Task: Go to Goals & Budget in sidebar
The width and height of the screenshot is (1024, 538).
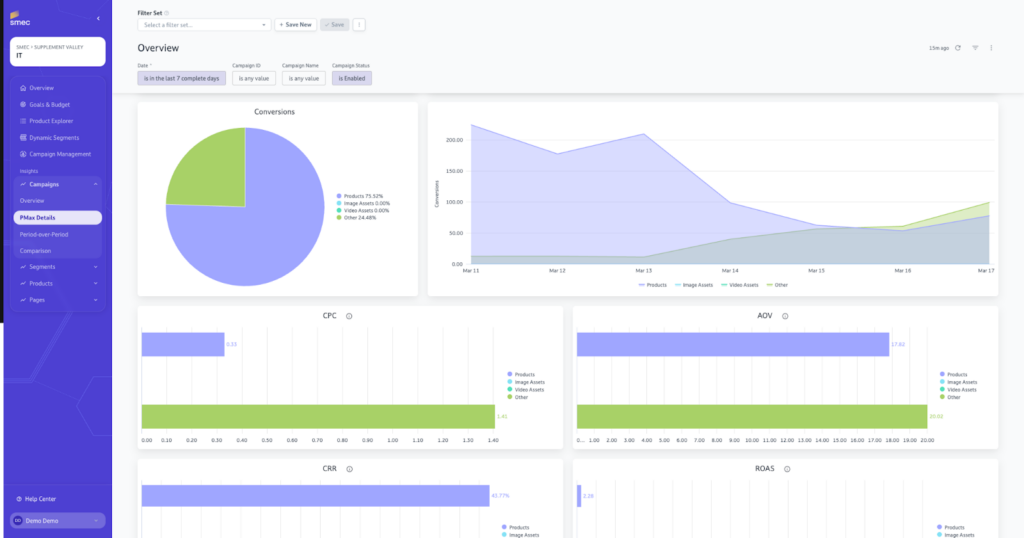Action: pyautogui.click(x=49, y=104)
